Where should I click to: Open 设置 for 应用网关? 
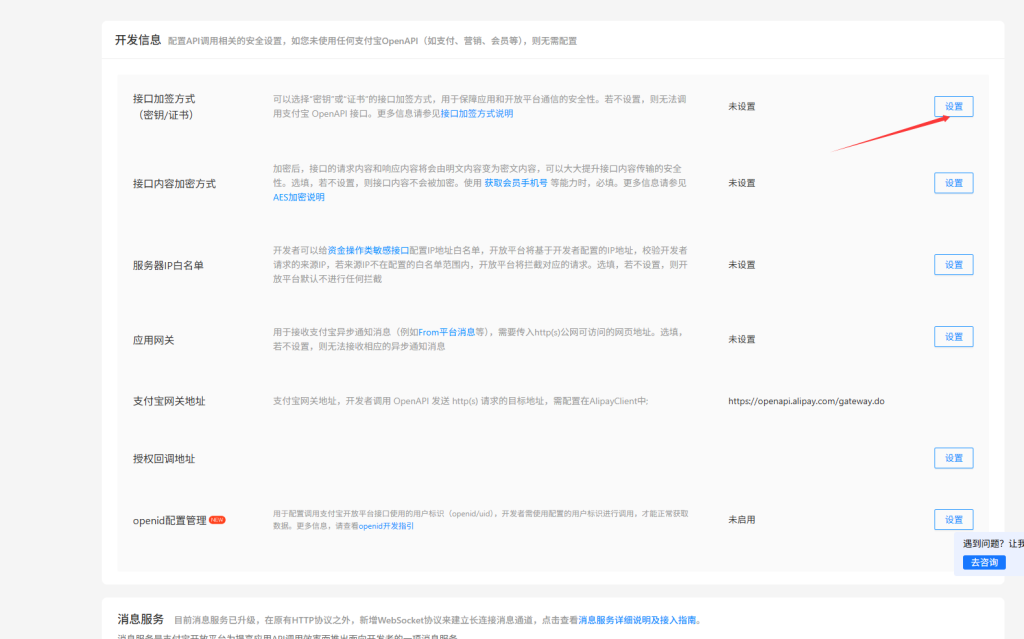pyautogui.click(x=953, y=337)
